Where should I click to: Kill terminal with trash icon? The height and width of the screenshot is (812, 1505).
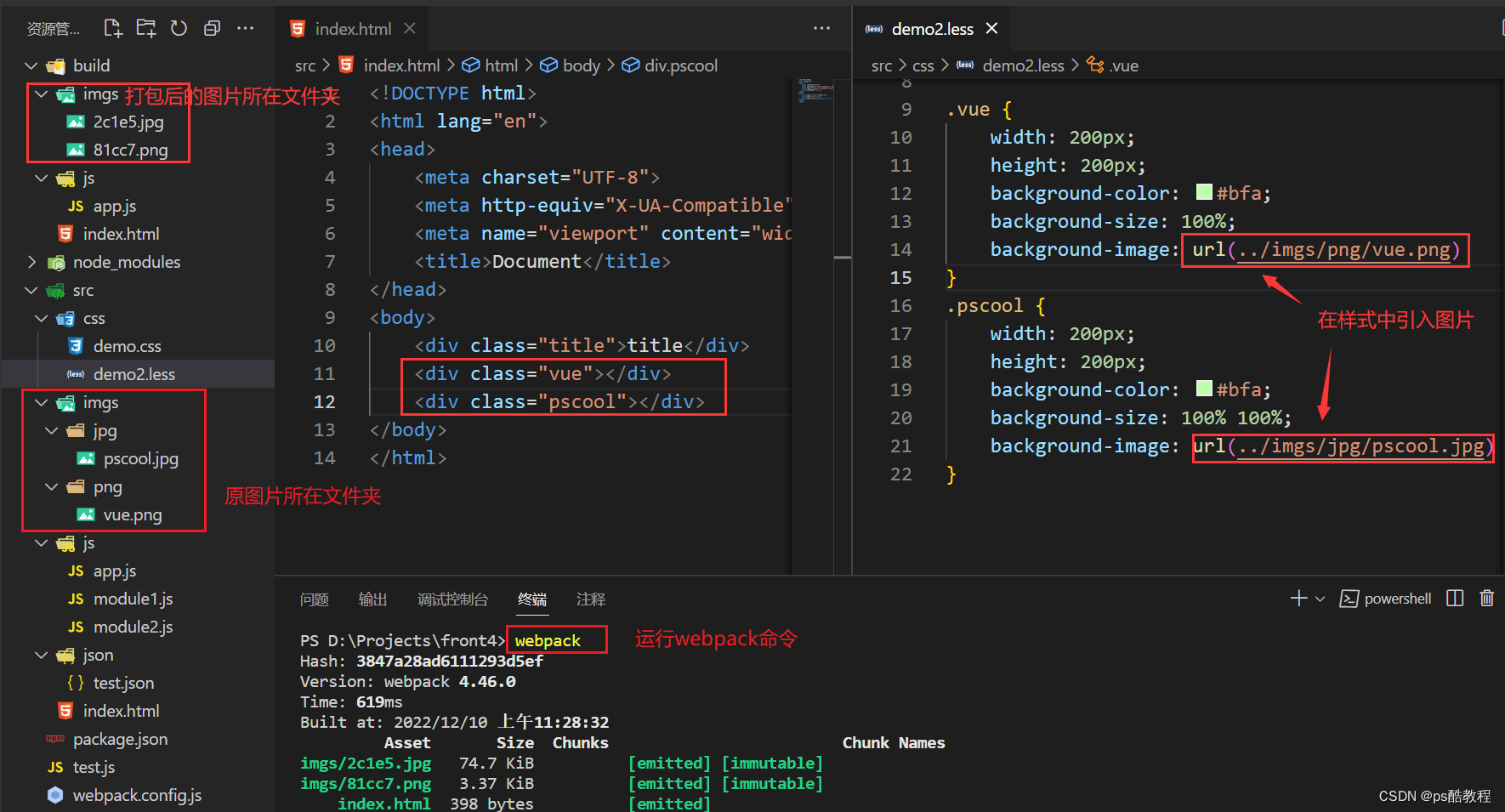pos(1486,599)
